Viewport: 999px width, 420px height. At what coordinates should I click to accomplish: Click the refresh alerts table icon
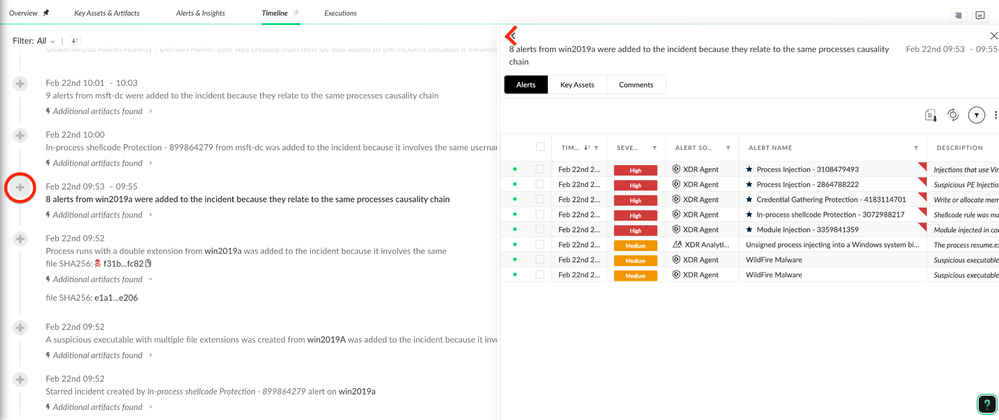pyautogui.click(x=953, y=116)
